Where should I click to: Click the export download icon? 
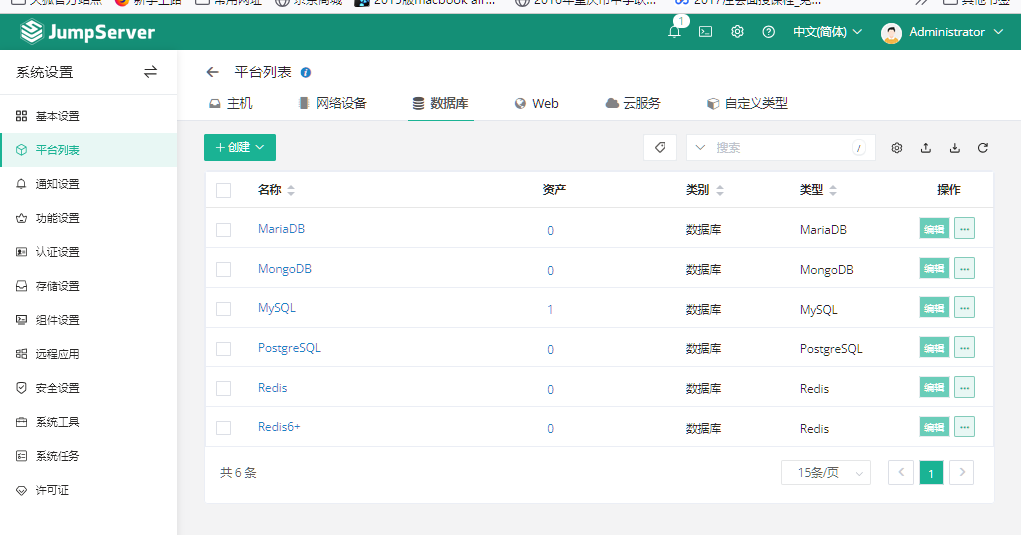coord(955,148)
